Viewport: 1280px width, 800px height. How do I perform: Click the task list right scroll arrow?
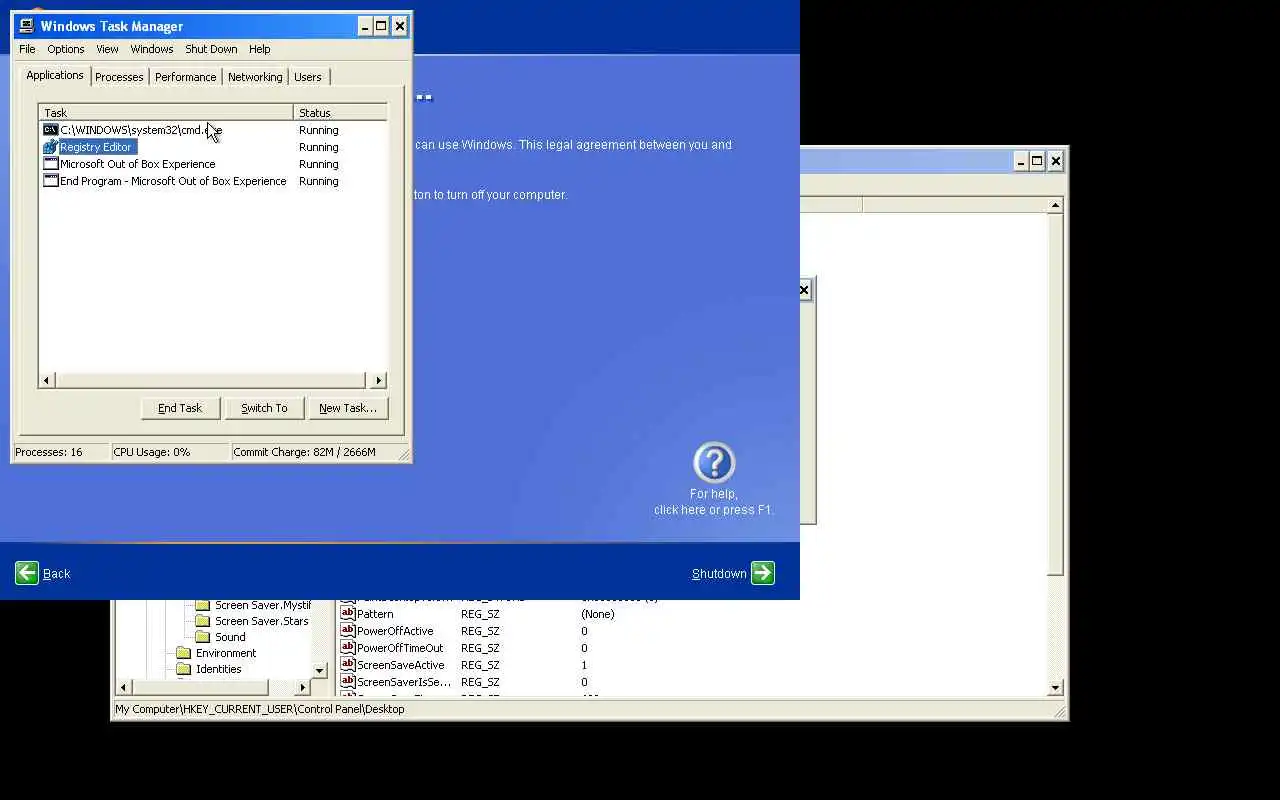point(378,380)
